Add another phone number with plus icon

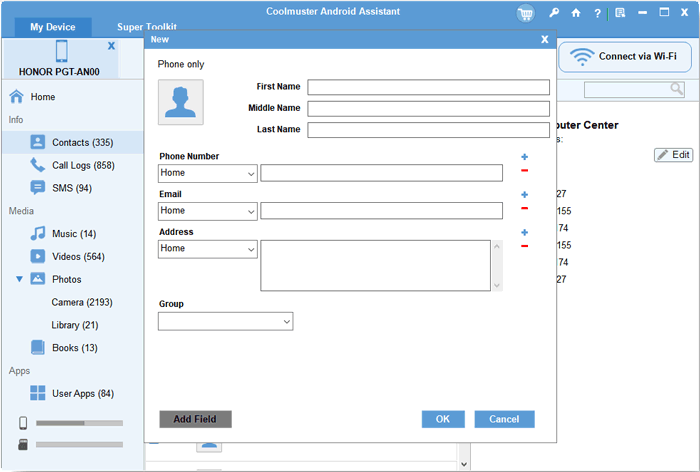coord(525,157)
